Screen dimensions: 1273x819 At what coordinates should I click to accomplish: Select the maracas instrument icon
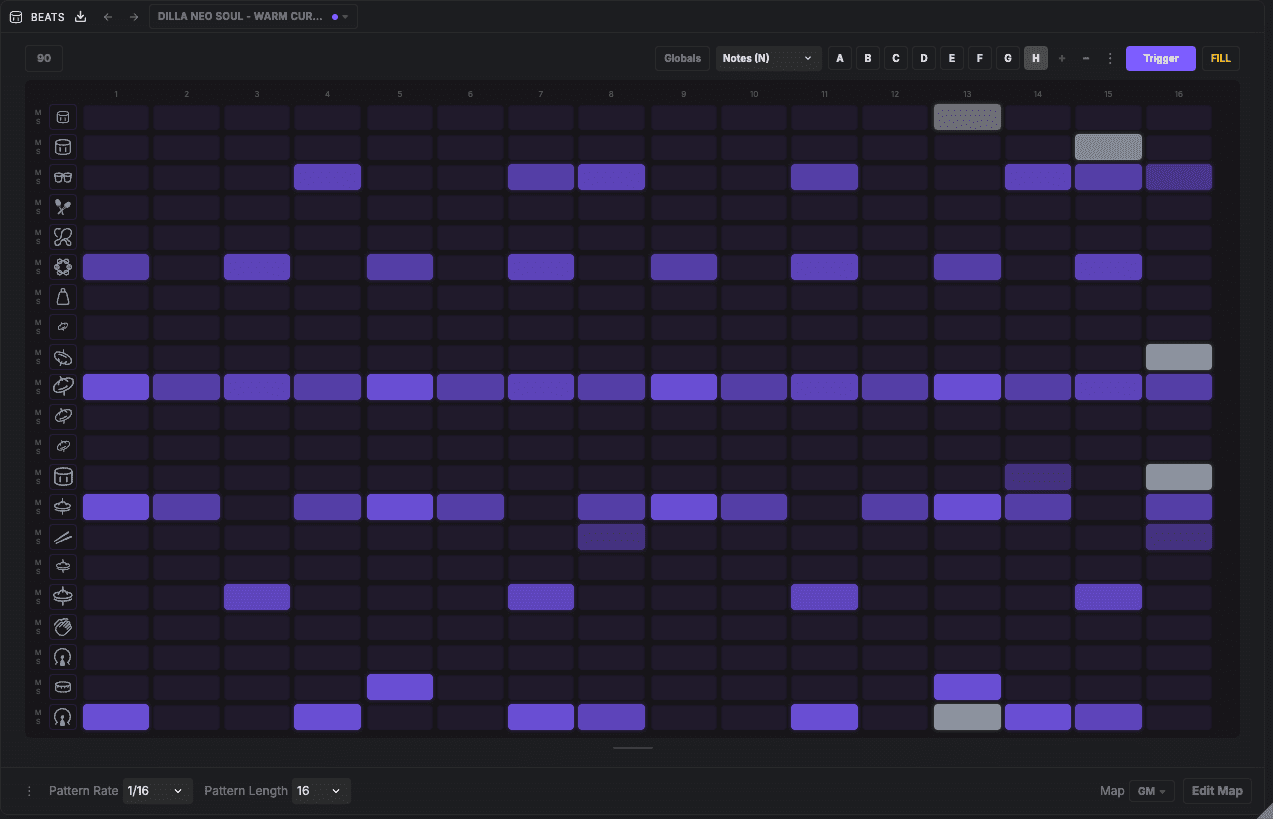tap(63, 207)
